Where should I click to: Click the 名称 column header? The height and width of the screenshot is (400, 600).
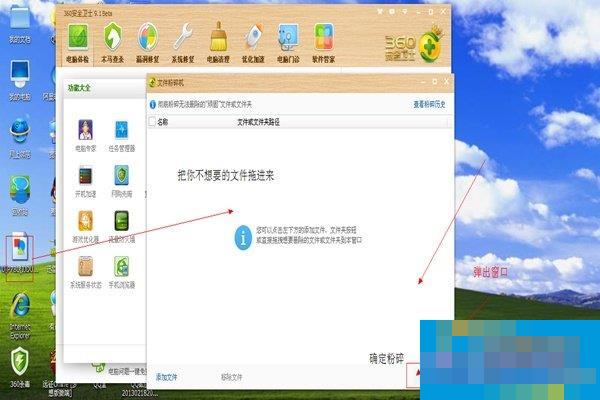tap(163, 122)
